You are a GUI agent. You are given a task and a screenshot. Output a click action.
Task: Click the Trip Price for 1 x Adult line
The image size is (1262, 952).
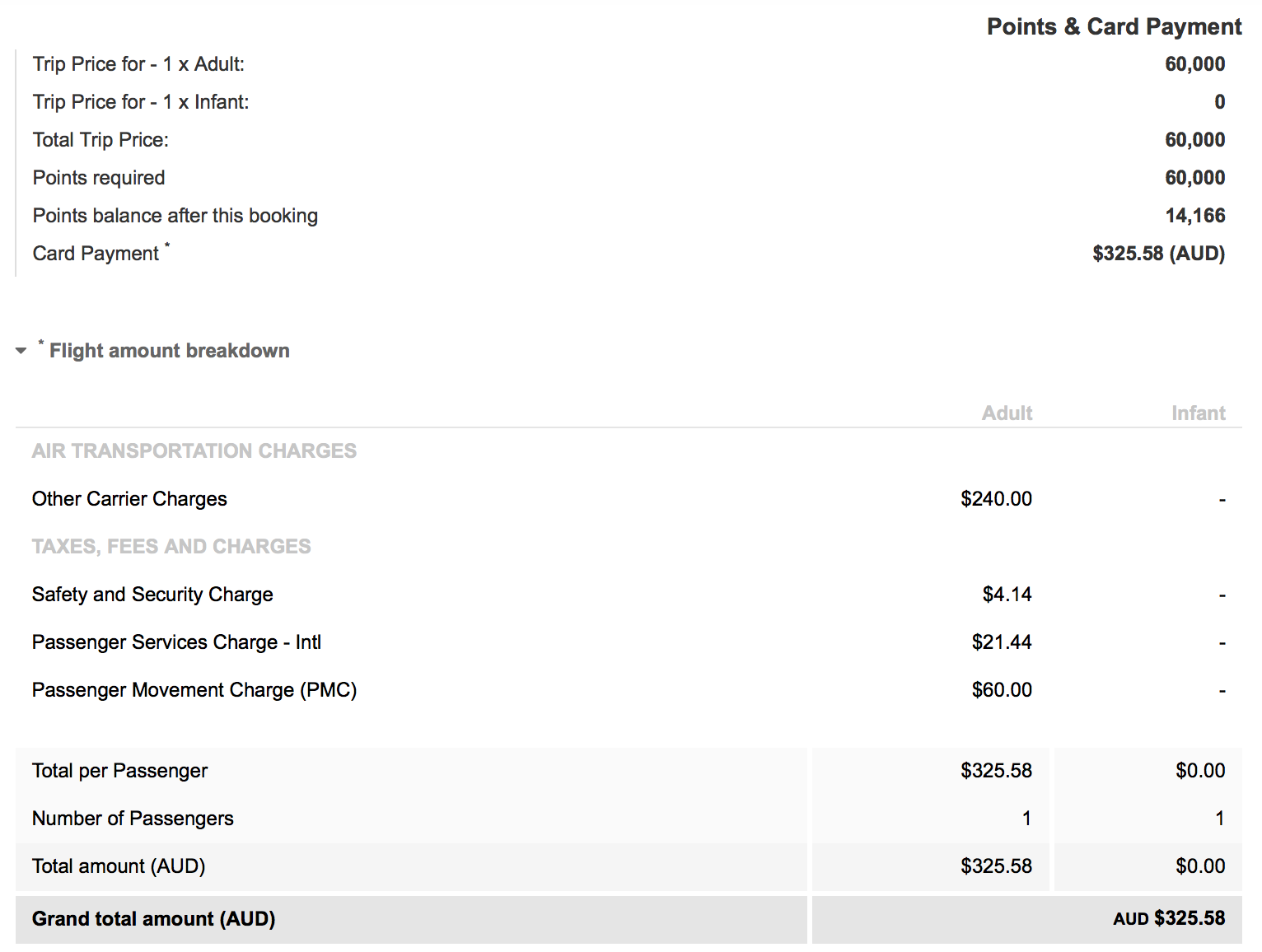(x=629, y=64)
